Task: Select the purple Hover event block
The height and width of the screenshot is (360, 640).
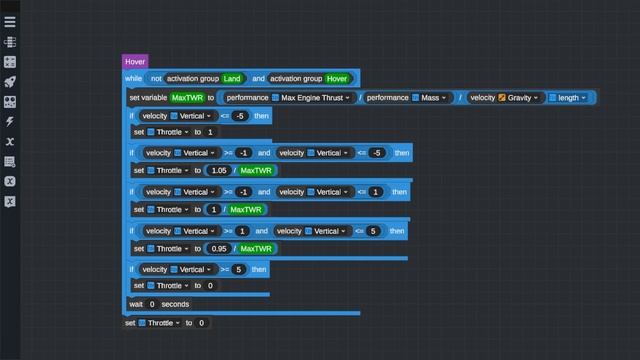Action: [135, 62]
